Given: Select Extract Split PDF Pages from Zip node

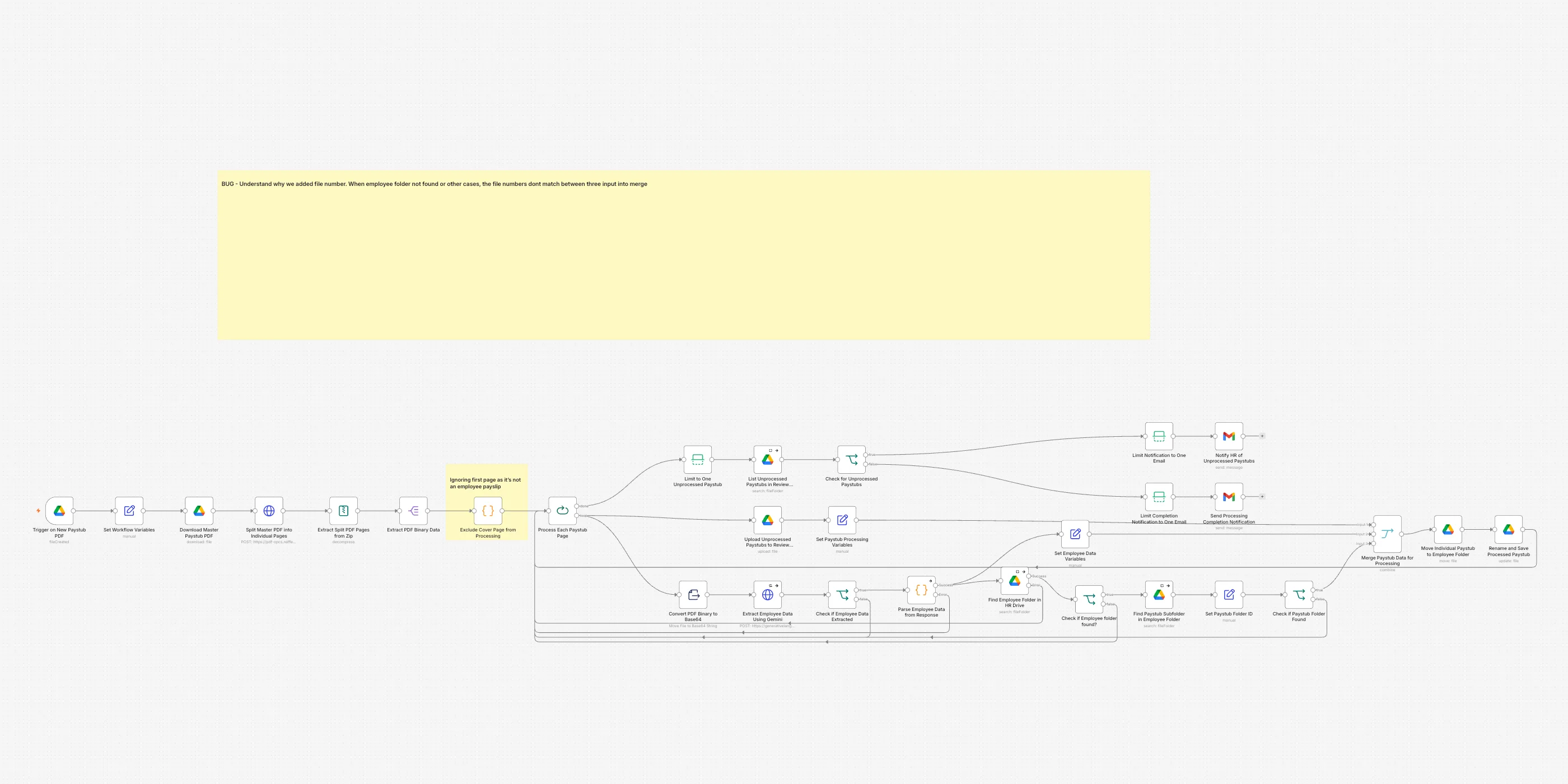Looking at the screenshot, I should pos(343,511).
